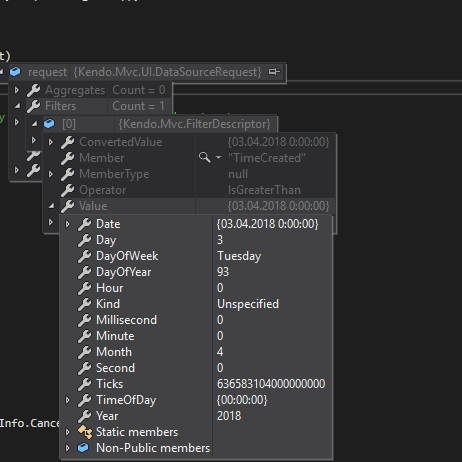The height and width of the screenshot is (462, 462).
Task: Select the DayOfYear value 93
Action: coord(223,272)
